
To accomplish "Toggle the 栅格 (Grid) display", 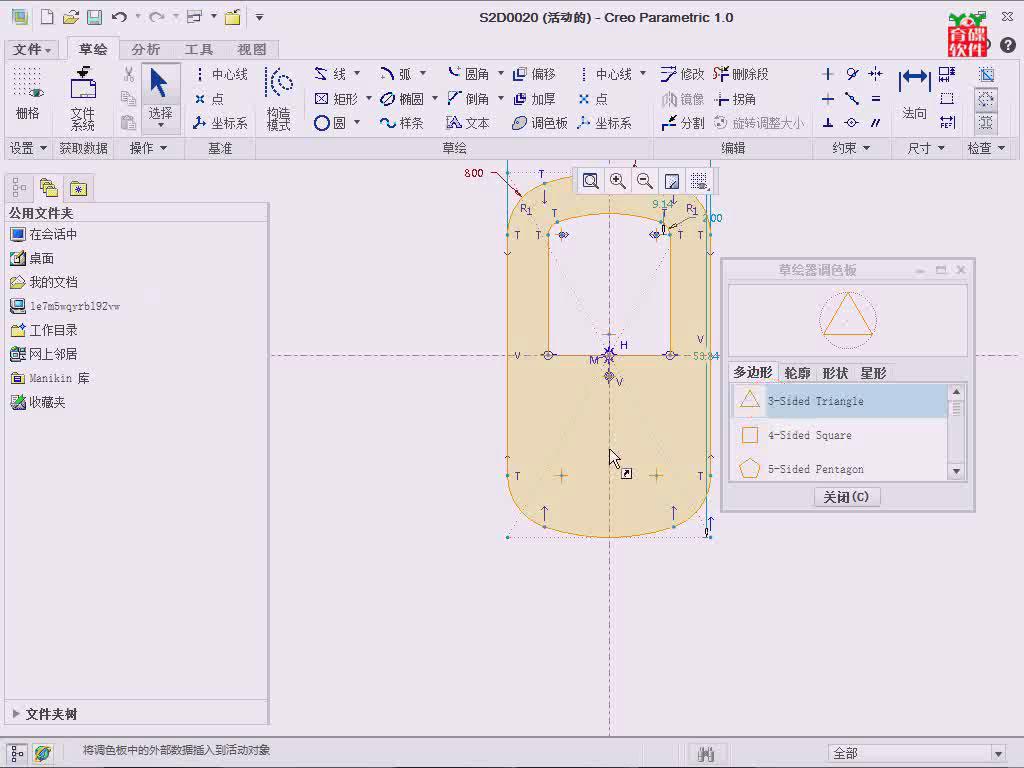I will coord(27,94).
